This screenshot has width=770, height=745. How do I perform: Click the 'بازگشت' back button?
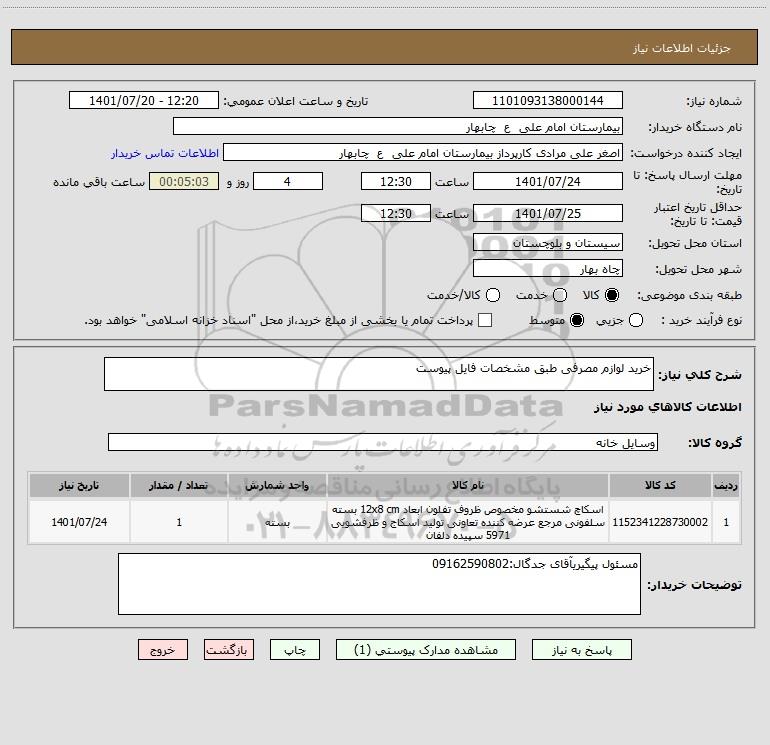(229, 650)
